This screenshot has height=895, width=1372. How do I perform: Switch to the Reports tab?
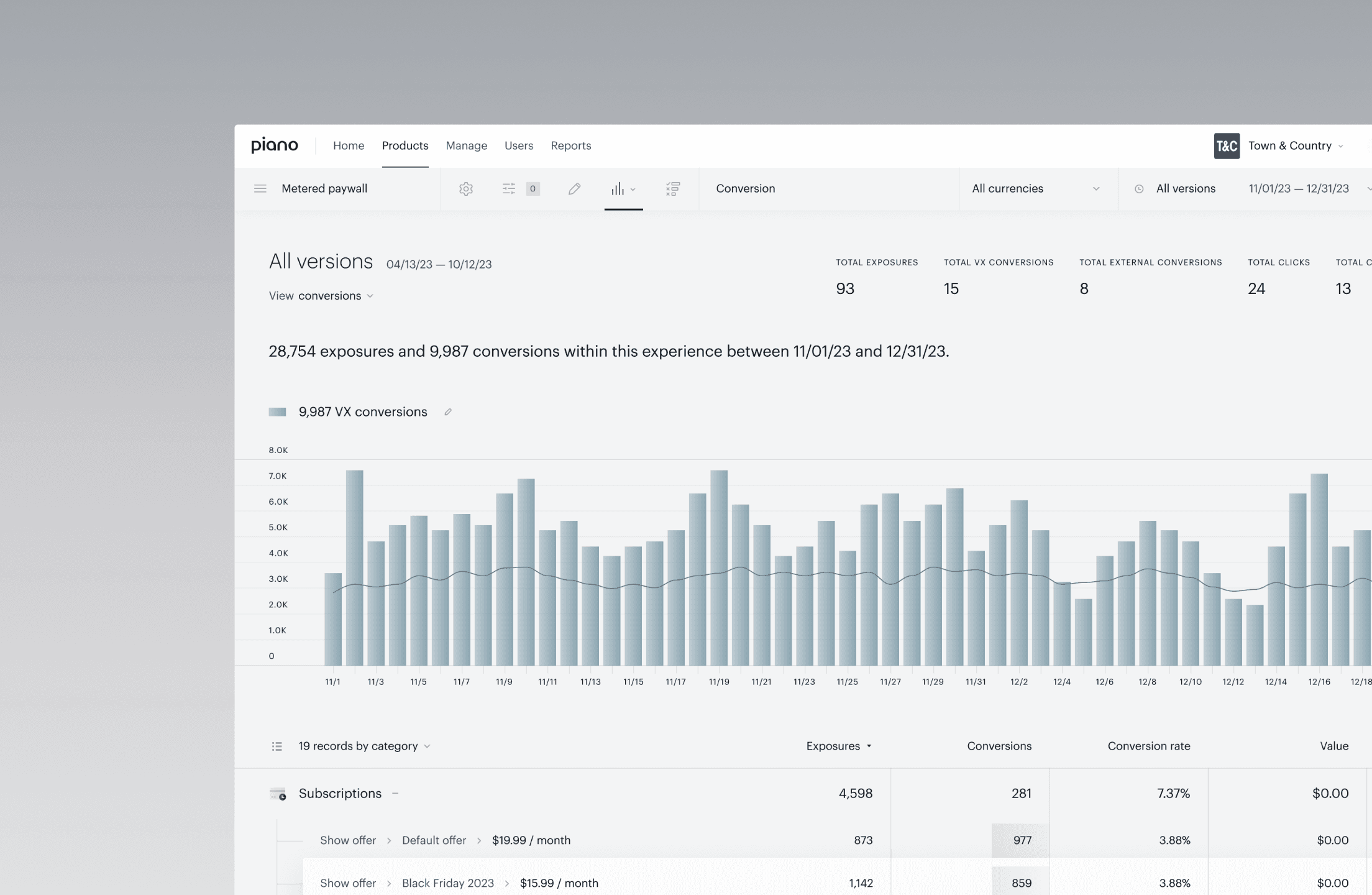coord(570,145)
